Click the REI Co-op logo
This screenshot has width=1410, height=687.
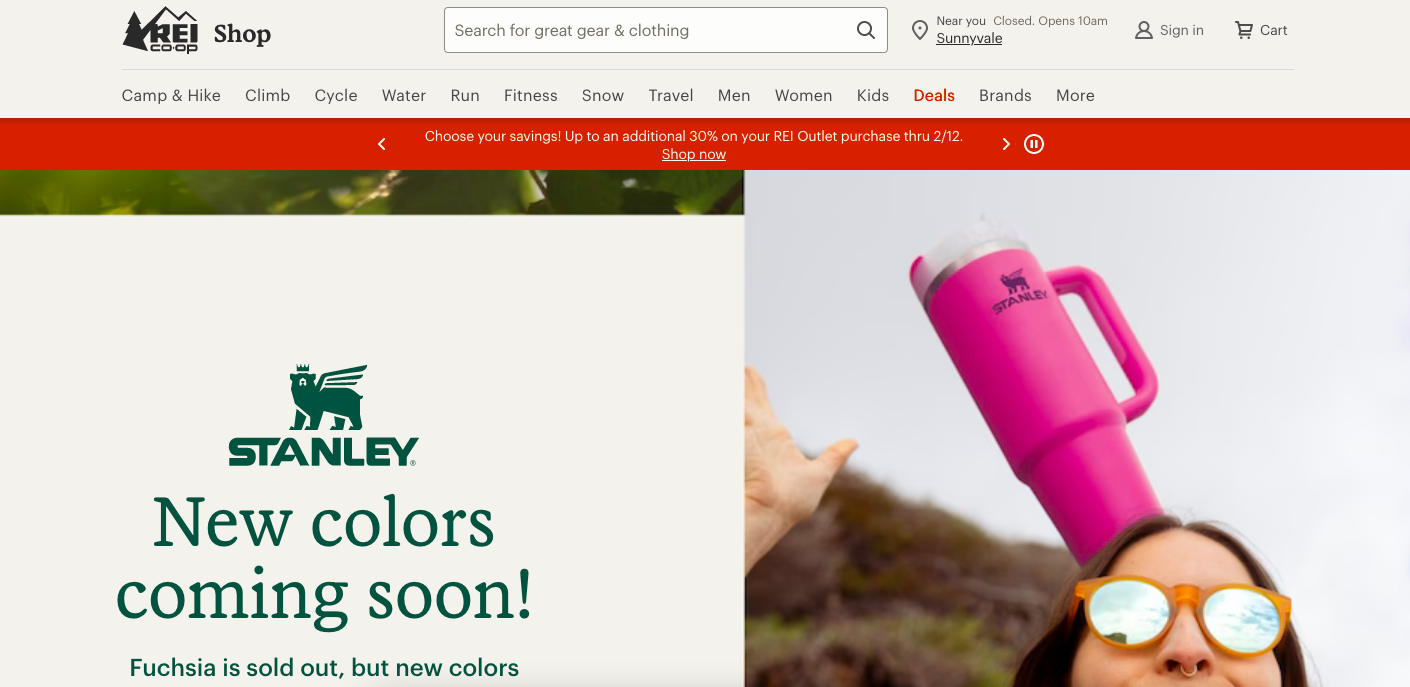click(x=161, y=30)
